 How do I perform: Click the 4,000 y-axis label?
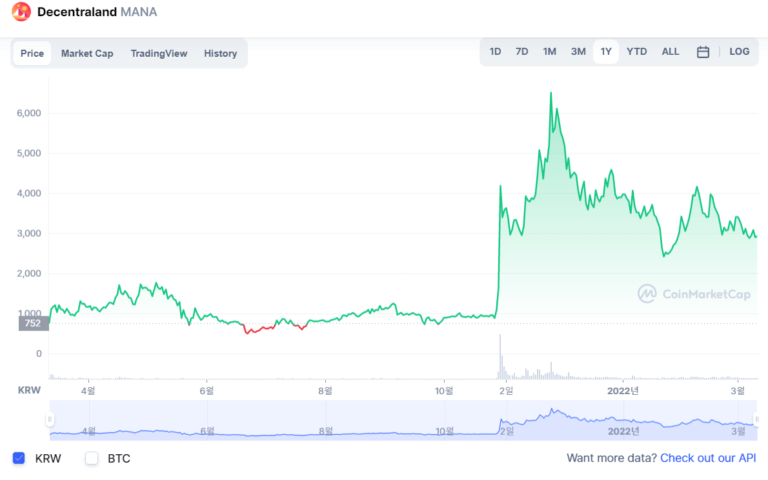(x=29, y=193)
